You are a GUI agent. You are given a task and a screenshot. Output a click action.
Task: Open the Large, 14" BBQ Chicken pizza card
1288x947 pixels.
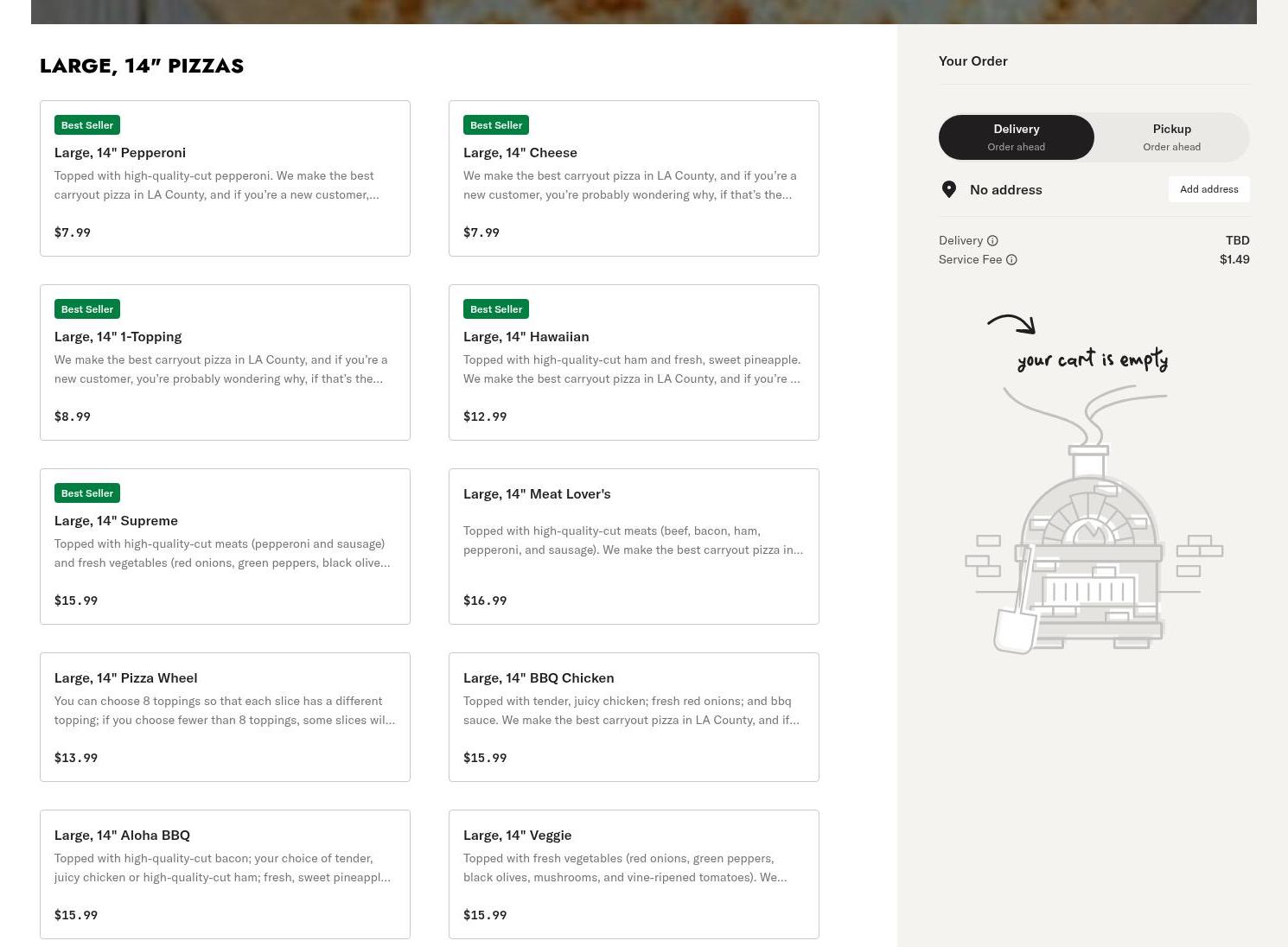click(x=634, y=717)
